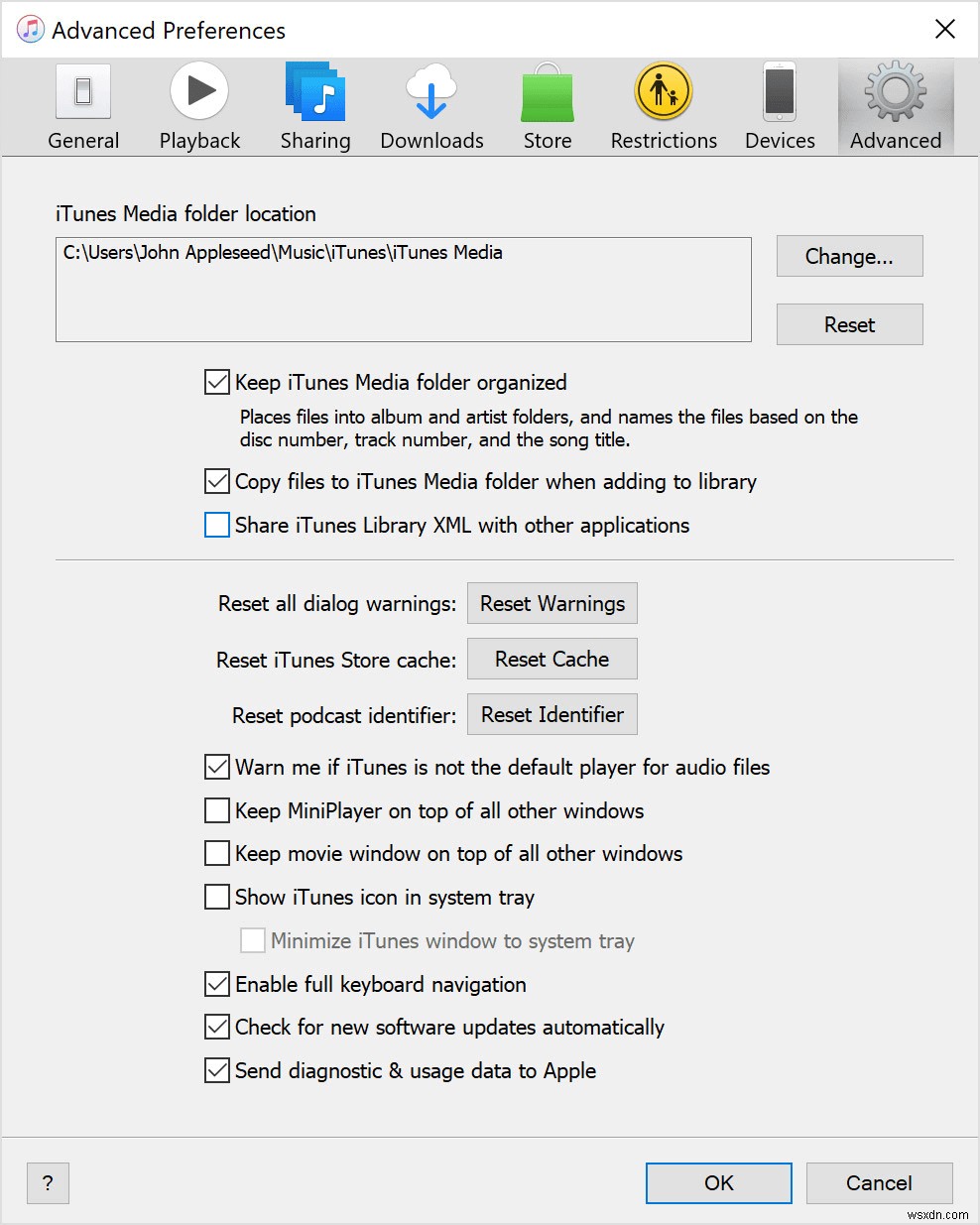The width and height of the screenshot is (980, 1225).
Task: Enable Share iTunes Library XML with other applications
Action: tap(216, 525)
